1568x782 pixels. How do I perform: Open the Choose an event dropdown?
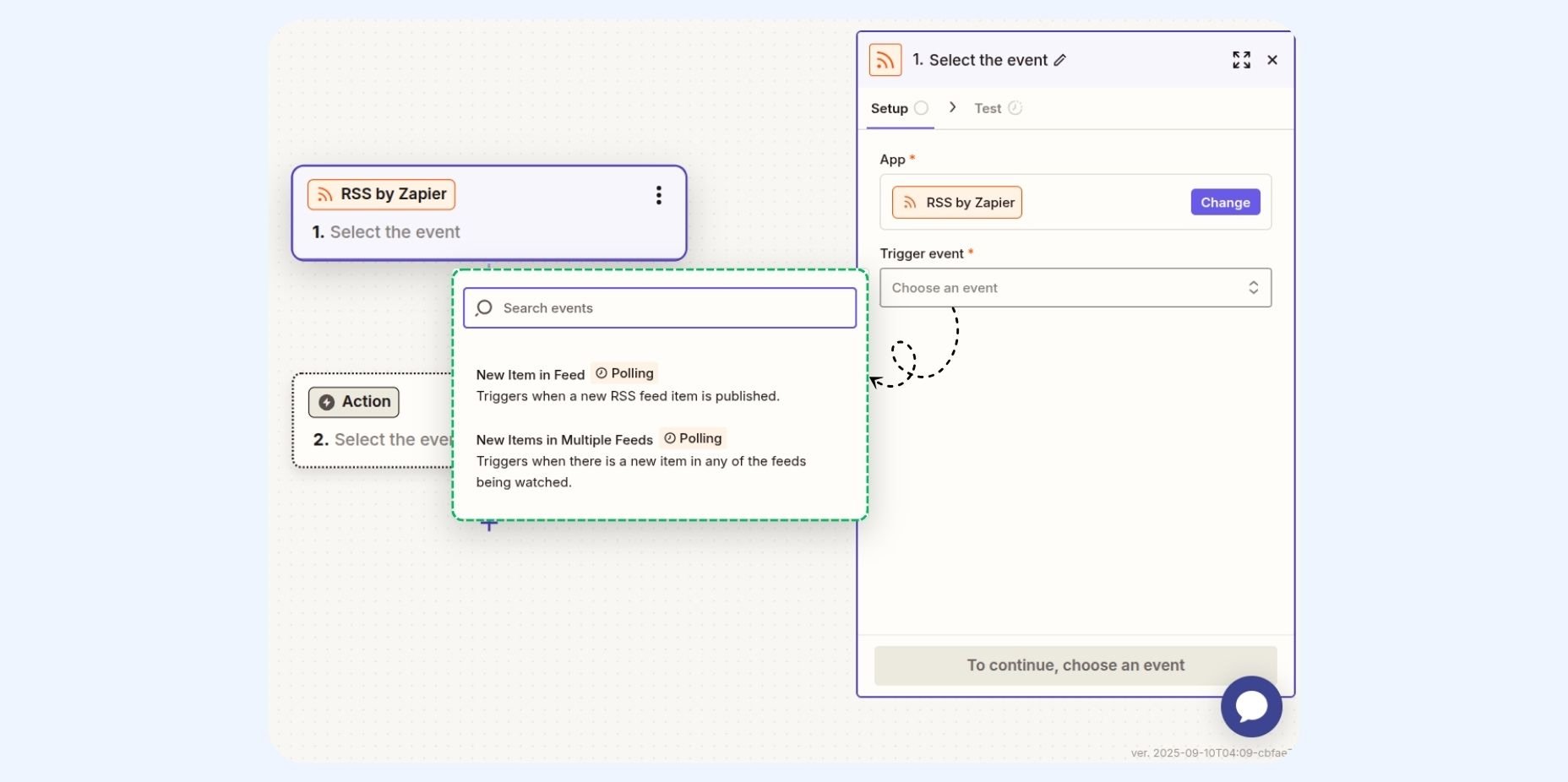[1063, 288]
